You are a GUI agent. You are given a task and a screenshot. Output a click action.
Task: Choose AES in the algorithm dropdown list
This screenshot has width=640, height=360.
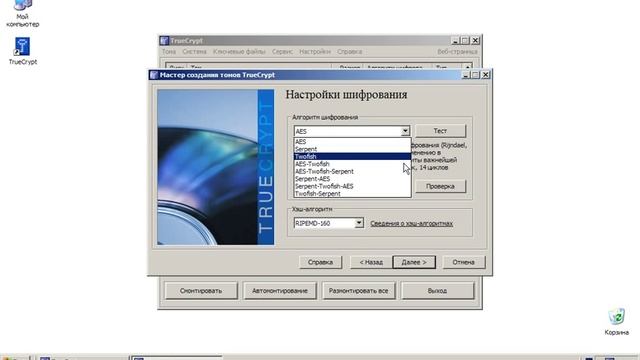(352, 142)
